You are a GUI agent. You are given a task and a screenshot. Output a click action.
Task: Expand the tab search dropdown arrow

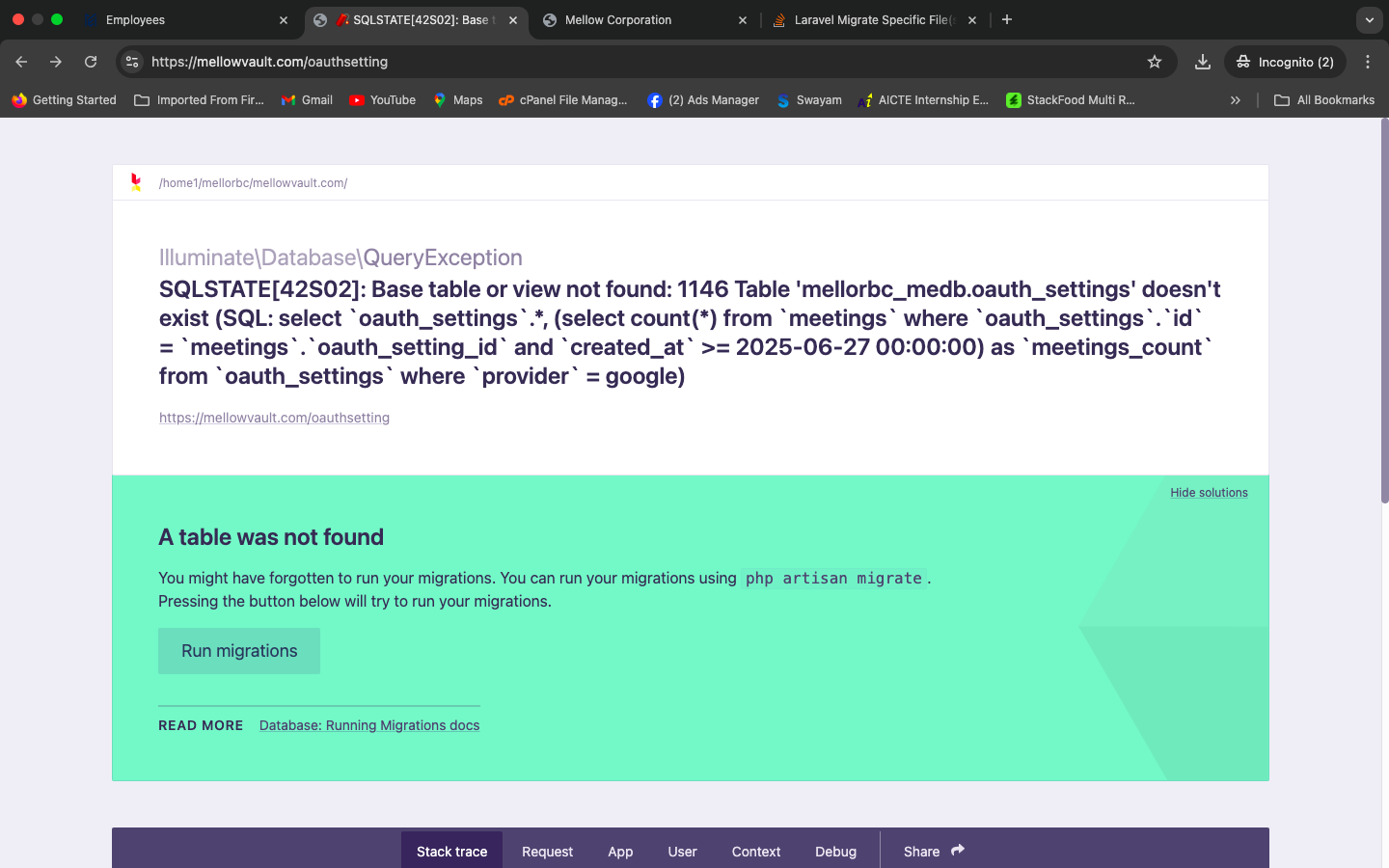click(x=1370, y=19)
